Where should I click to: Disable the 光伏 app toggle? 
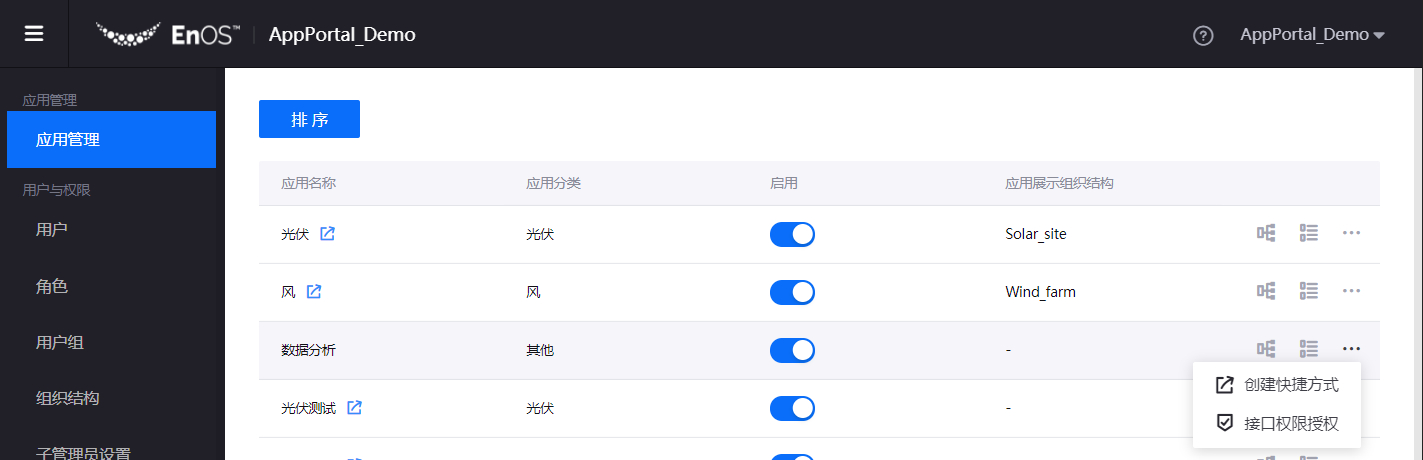point(792,234)
